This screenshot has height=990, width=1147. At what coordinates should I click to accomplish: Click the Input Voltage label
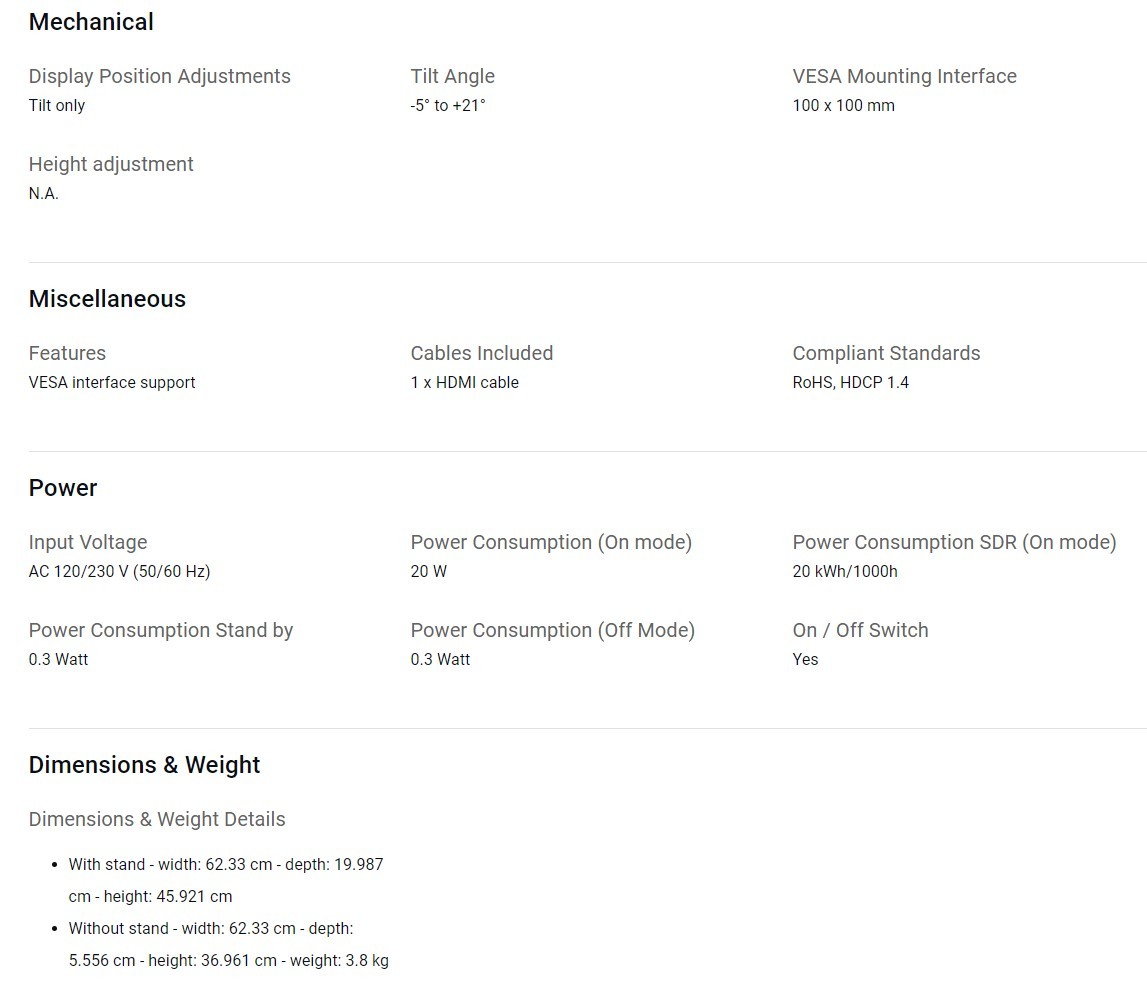88,542
